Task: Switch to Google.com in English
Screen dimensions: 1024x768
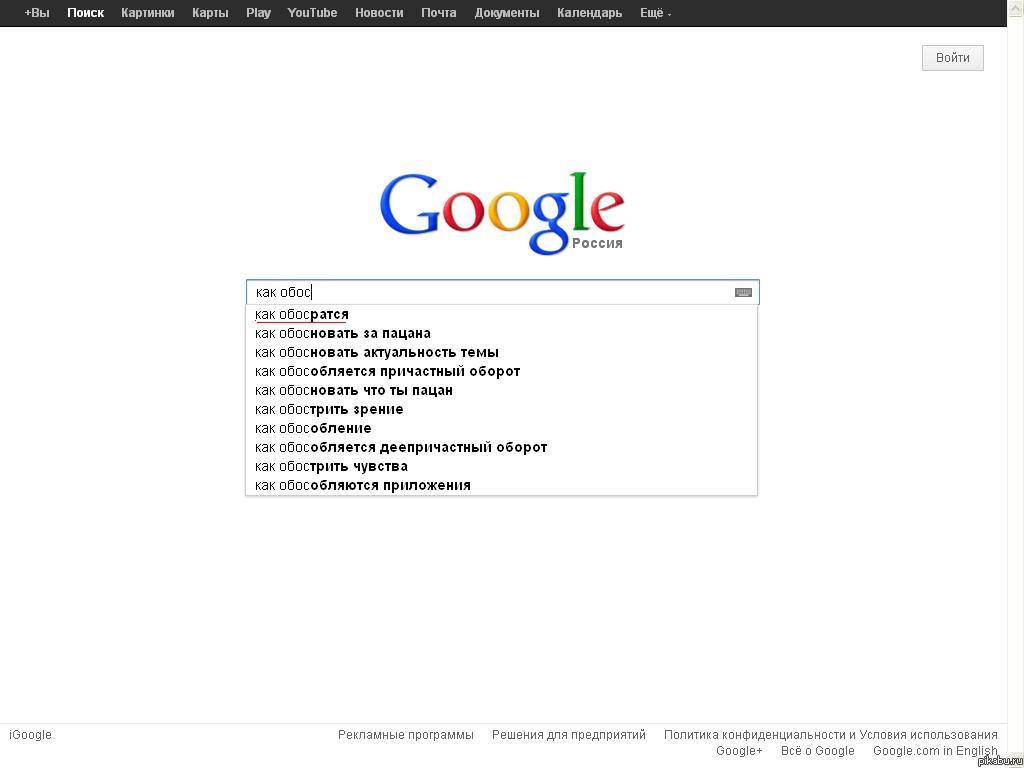Action: [935, 751]
